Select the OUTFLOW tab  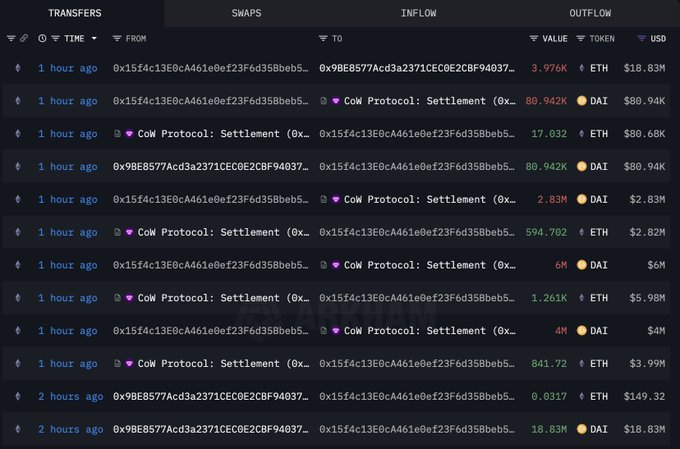[x=590, y=13]
